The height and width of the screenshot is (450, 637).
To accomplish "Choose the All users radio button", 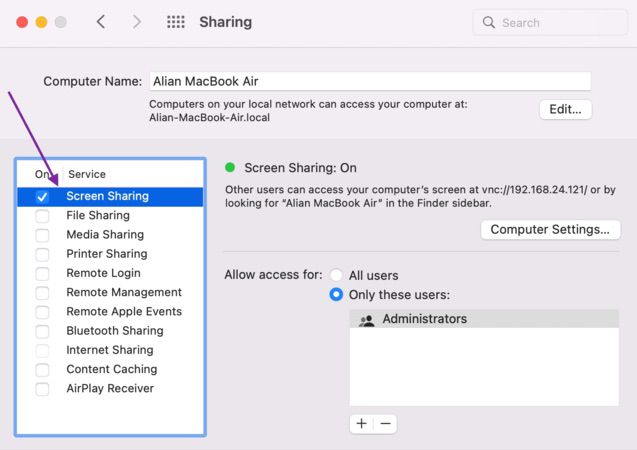I will (336, 275).
